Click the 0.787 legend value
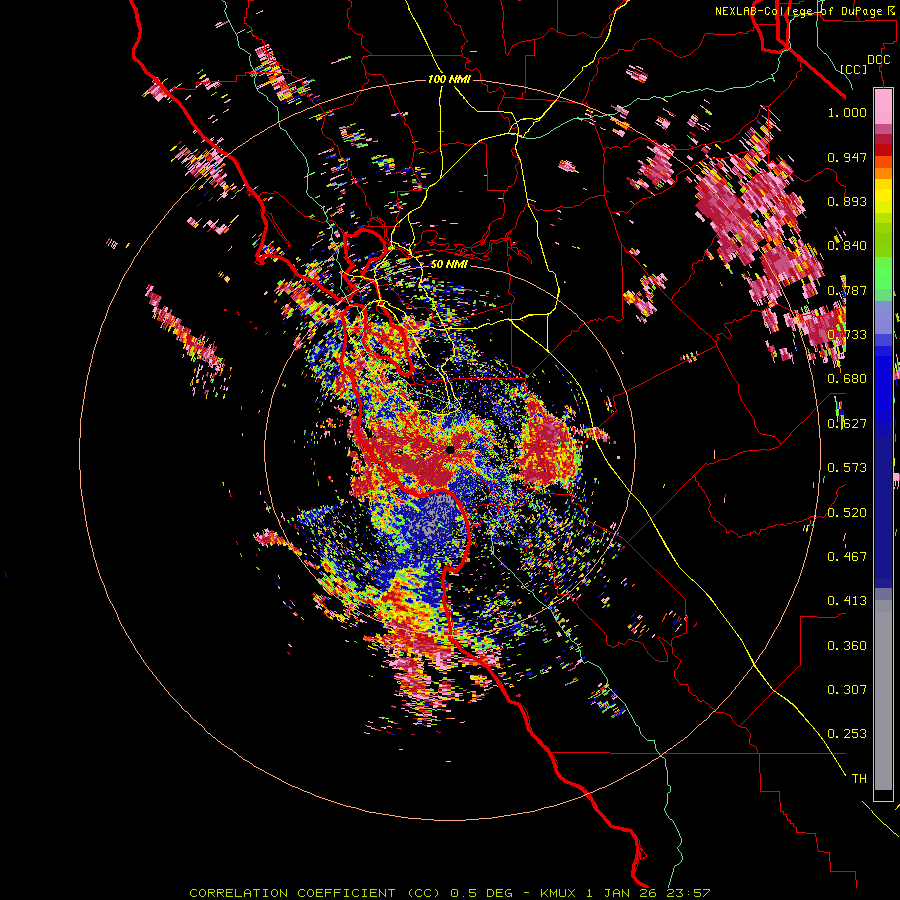Image resolution: width=900 pixels, height=900 pixels. coord(847,290)
